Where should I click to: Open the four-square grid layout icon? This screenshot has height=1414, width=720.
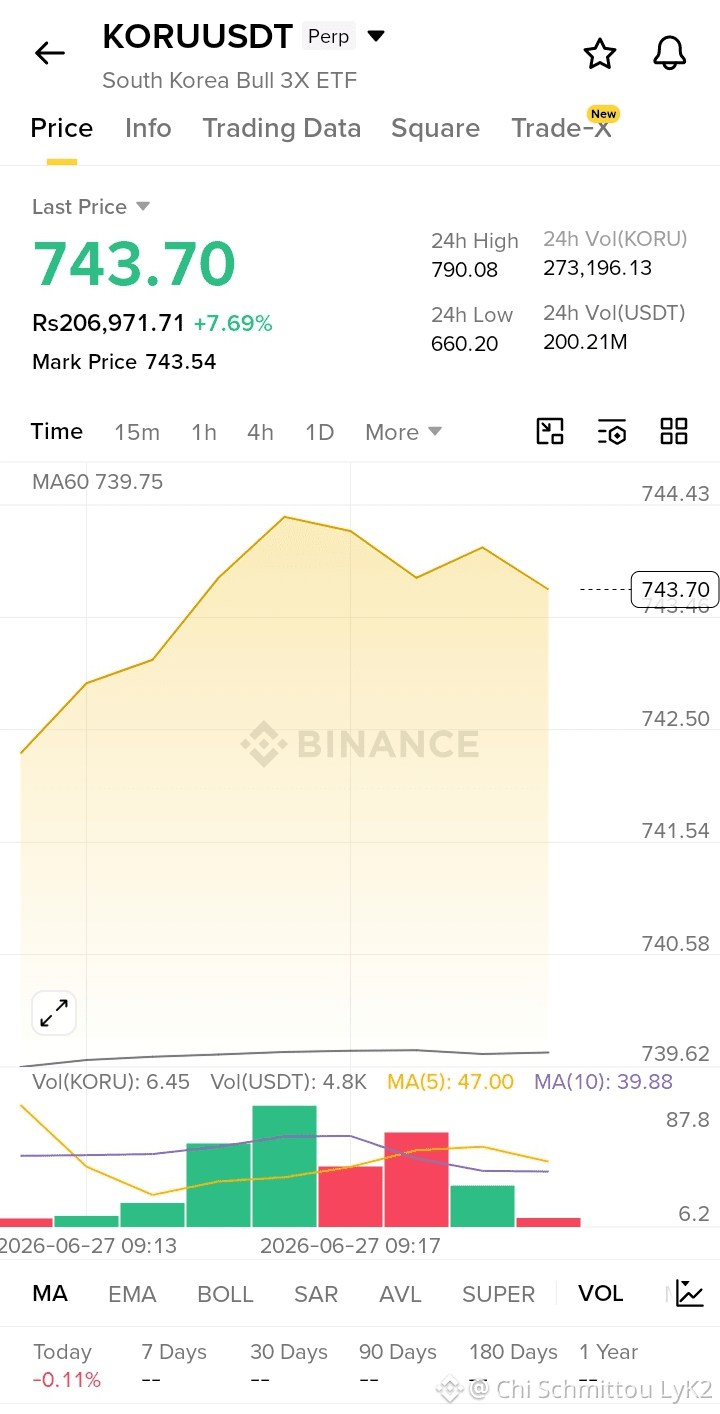pyautogui.click(x=674, y=432)
